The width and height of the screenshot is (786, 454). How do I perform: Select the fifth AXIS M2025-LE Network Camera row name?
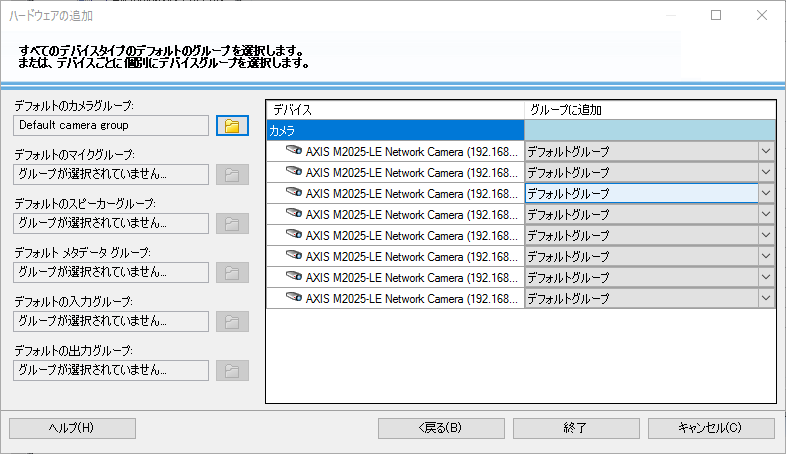(x=411, y=236)
